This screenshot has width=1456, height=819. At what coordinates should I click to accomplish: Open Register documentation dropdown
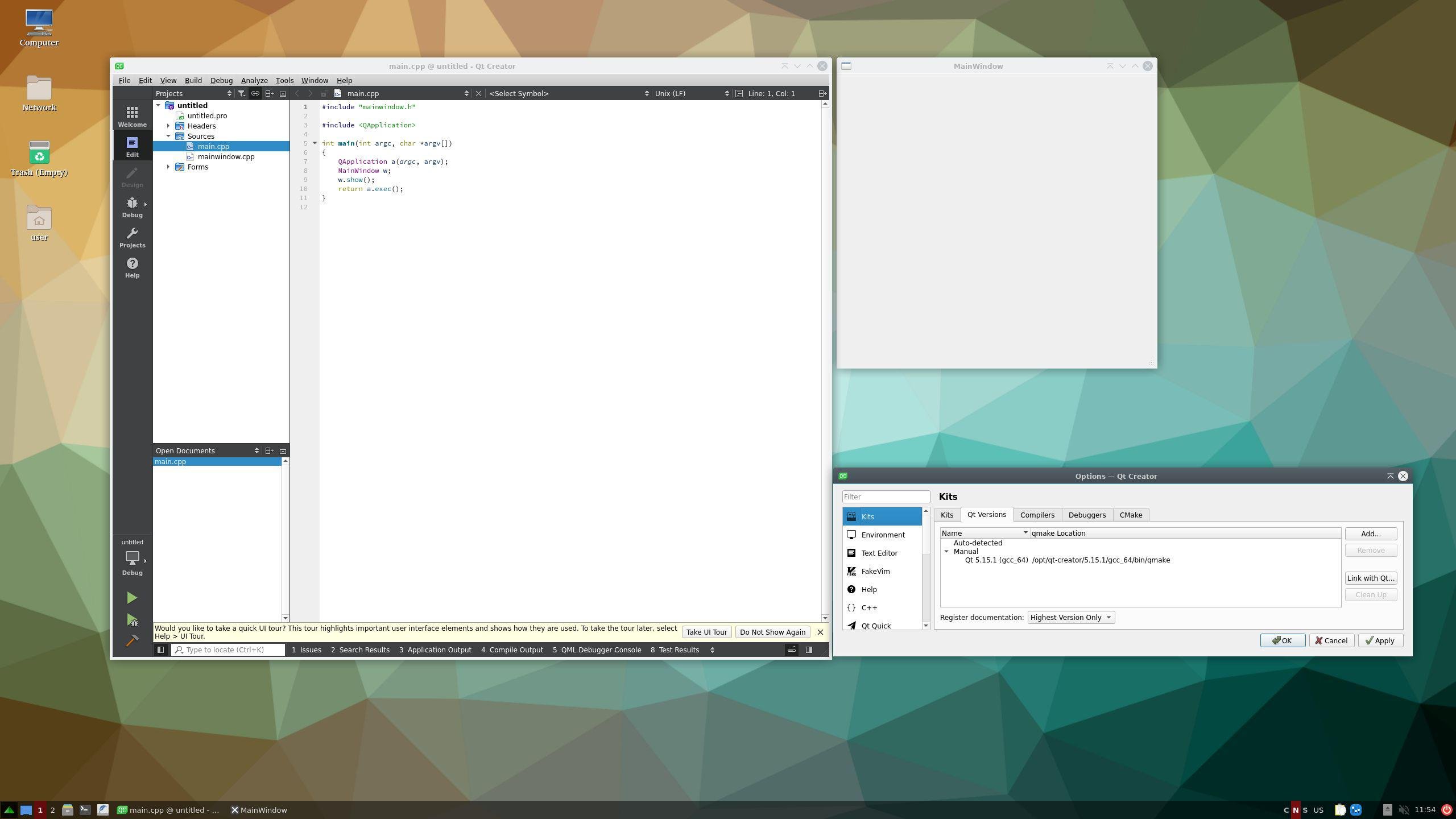tap(1070, 617)
